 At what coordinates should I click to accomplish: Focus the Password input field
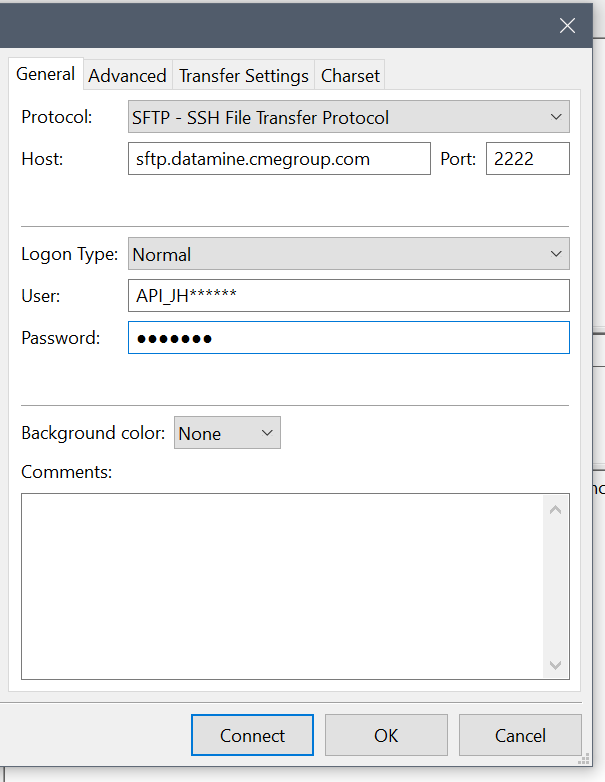pos(349,338)
